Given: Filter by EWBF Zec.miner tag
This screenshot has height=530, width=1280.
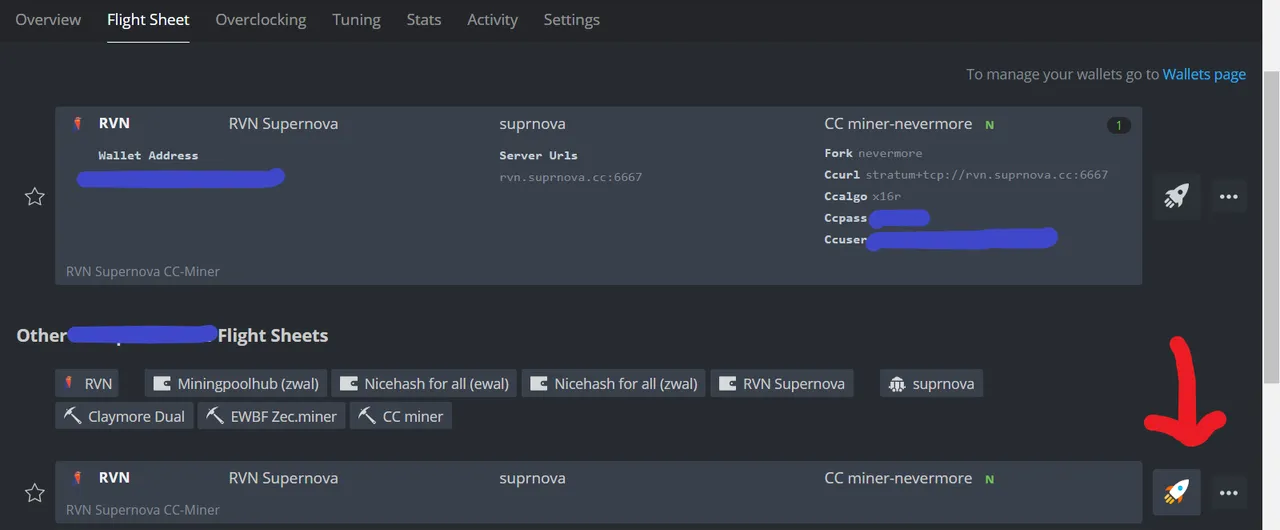Looking at the screenshot, I should click(272, 416).
